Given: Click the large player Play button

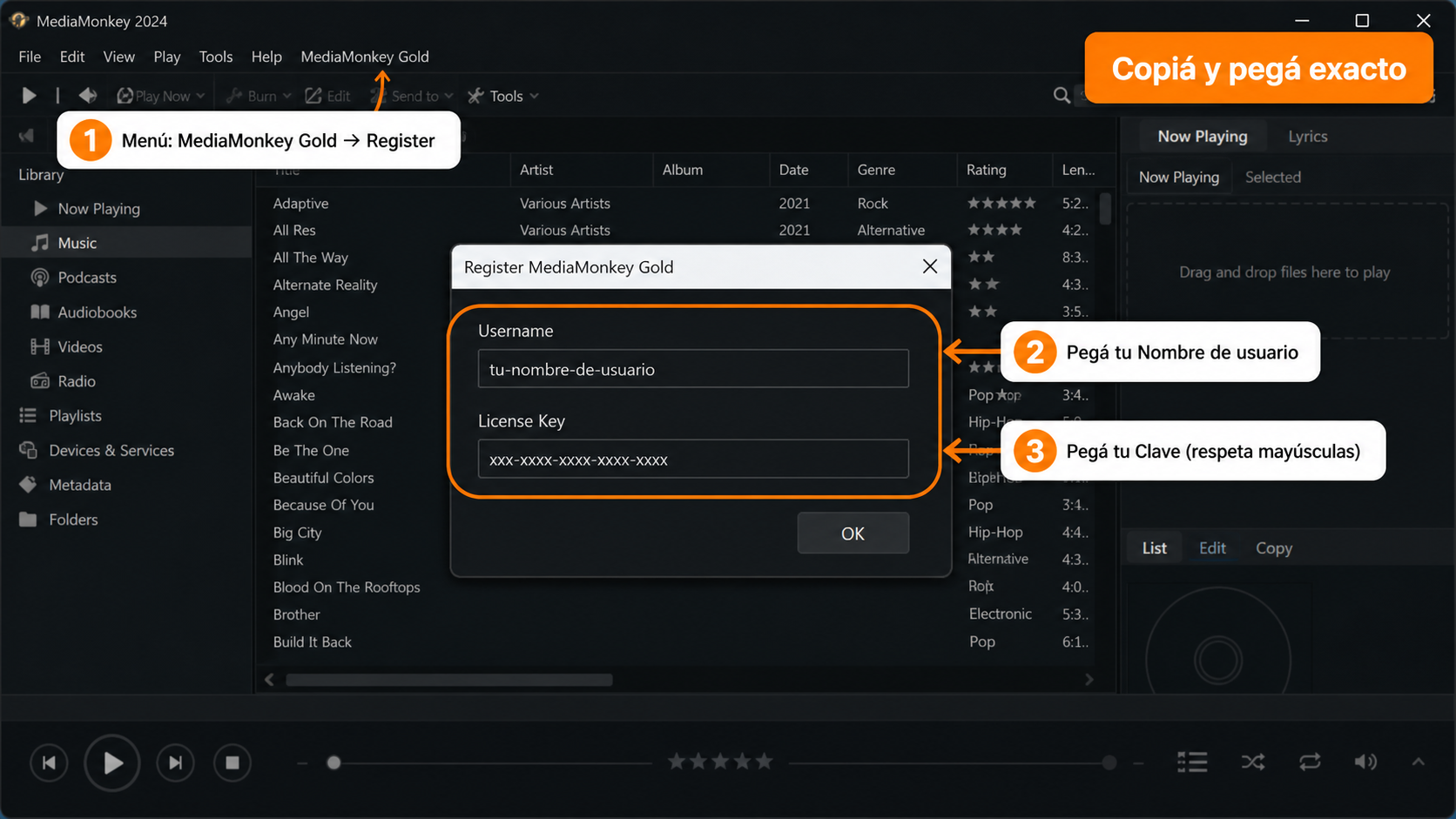Looking at the screenshot, I should pos(112,763).
